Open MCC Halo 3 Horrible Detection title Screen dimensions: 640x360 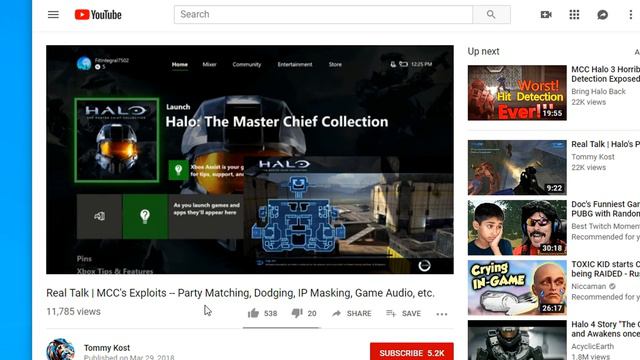click(606, 74)
